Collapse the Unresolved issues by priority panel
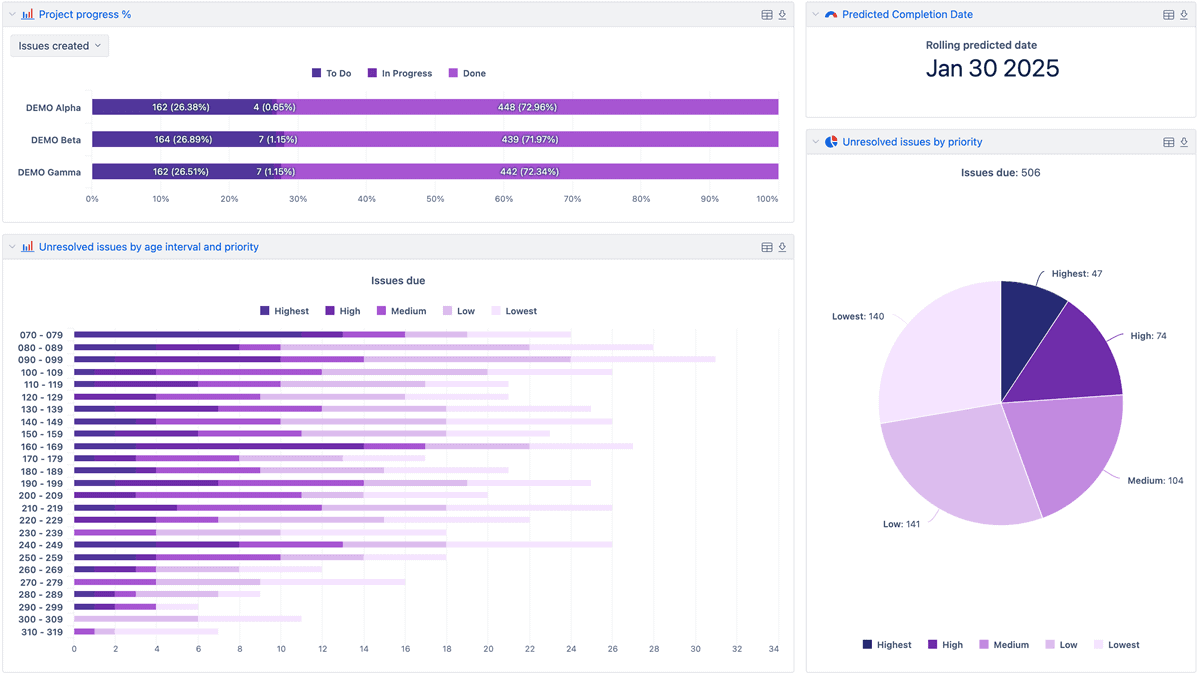 tap(816, 142)
